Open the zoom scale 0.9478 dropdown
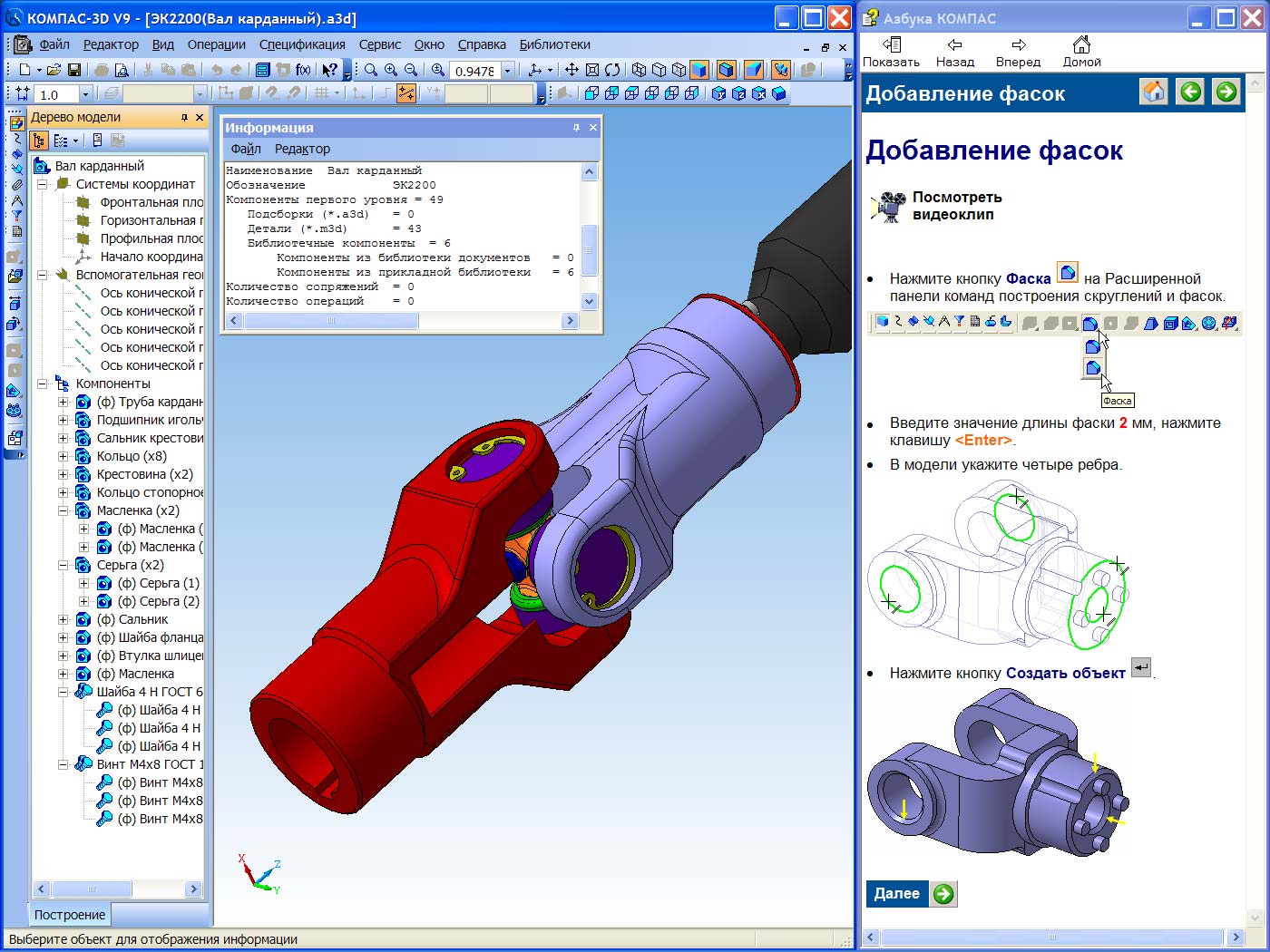Viewport: 1270px width, 952px height. coord(508,71)
